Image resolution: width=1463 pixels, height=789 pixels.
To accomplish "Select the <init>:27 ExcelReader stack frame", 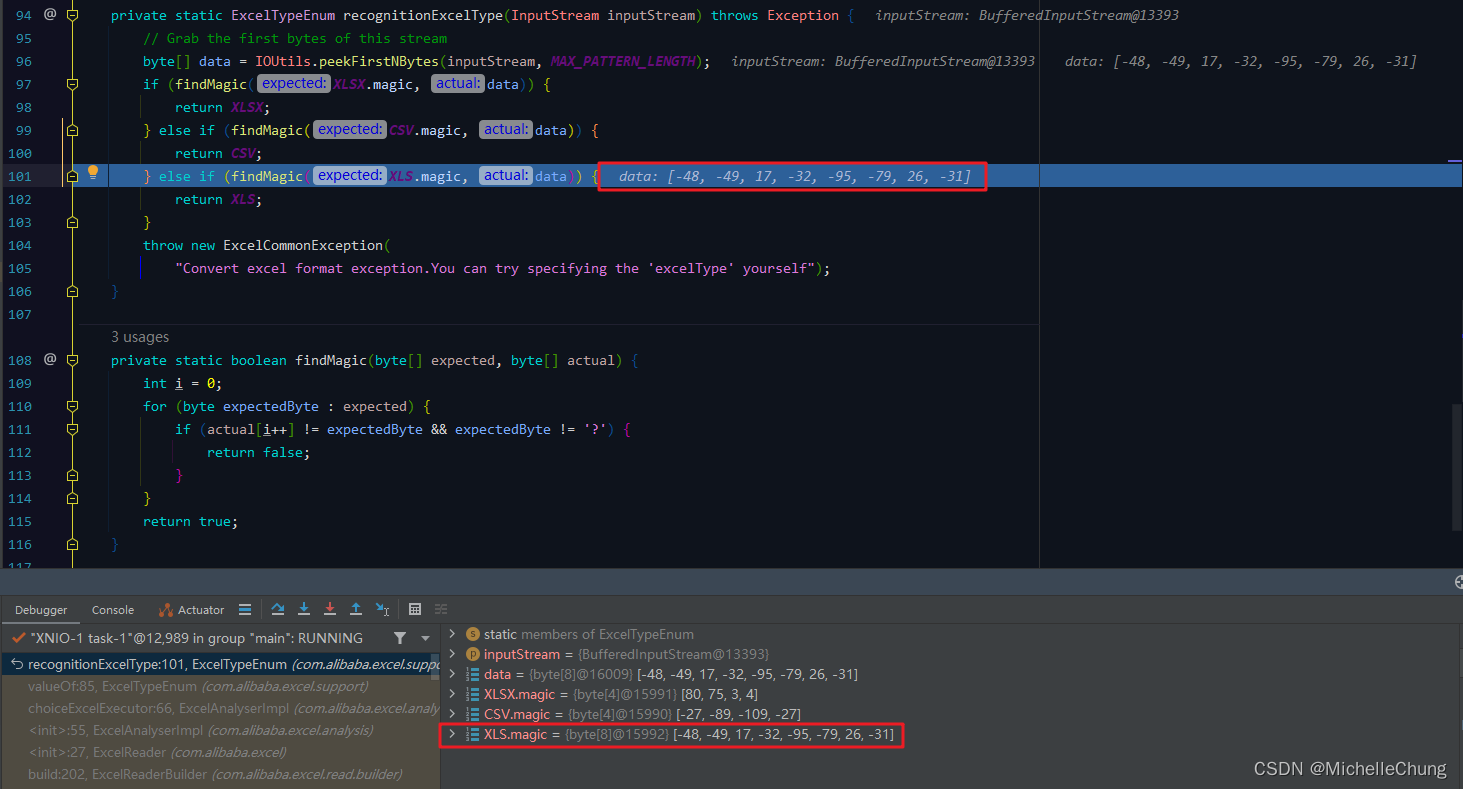I will click(220, 752).
